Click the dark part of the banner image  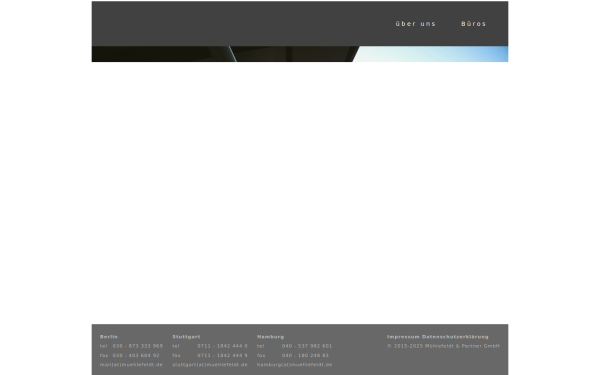click(x=161, y=54)
